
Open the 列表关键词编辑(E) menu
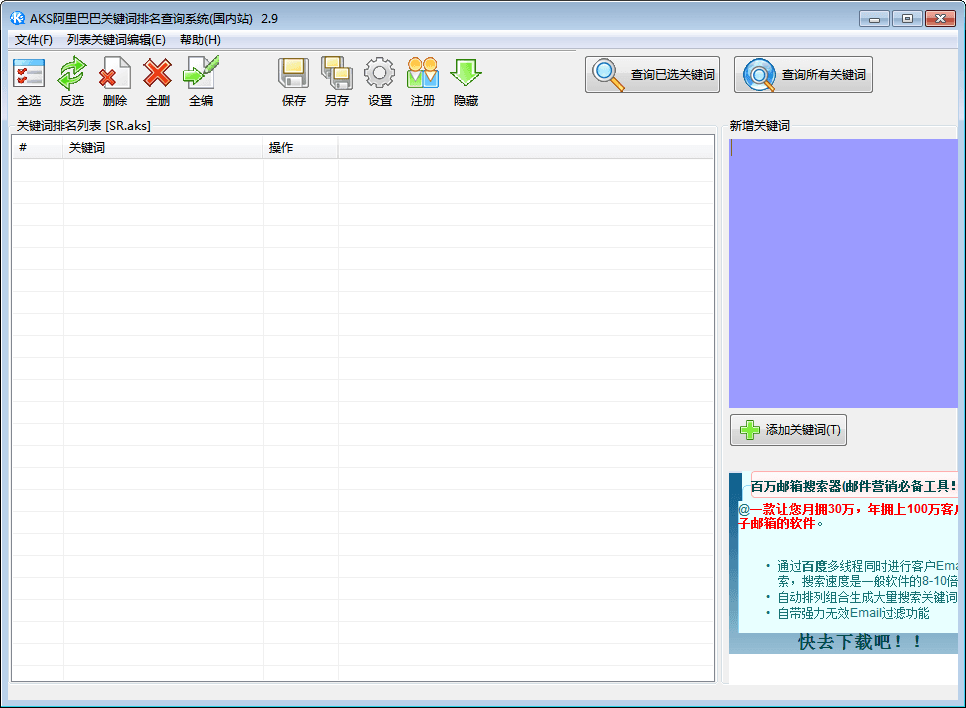coord(116,40)
